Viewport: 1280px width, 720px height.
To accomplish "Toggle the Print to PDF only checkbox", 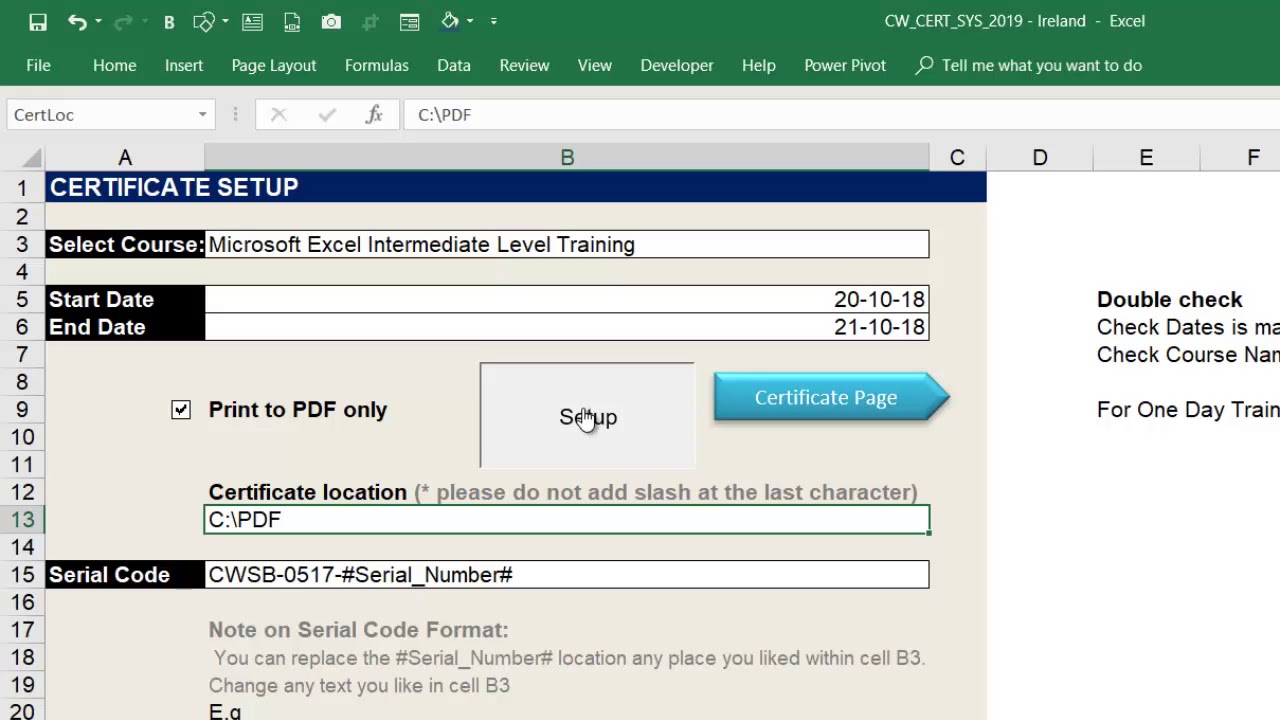I will [181, 410].
